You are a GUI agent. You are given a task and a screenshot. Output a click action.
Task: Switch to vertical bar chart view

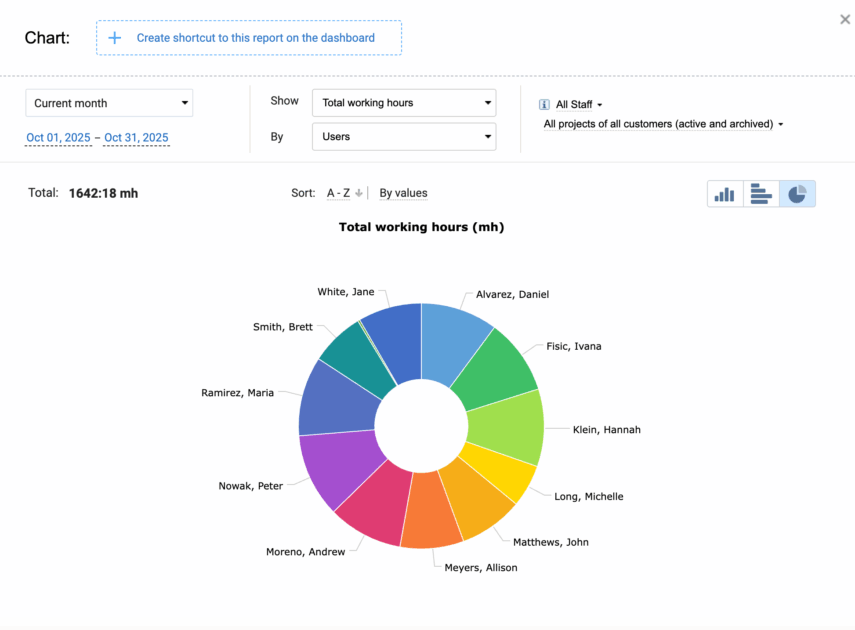pyautogui.click(x=725, y=194)
